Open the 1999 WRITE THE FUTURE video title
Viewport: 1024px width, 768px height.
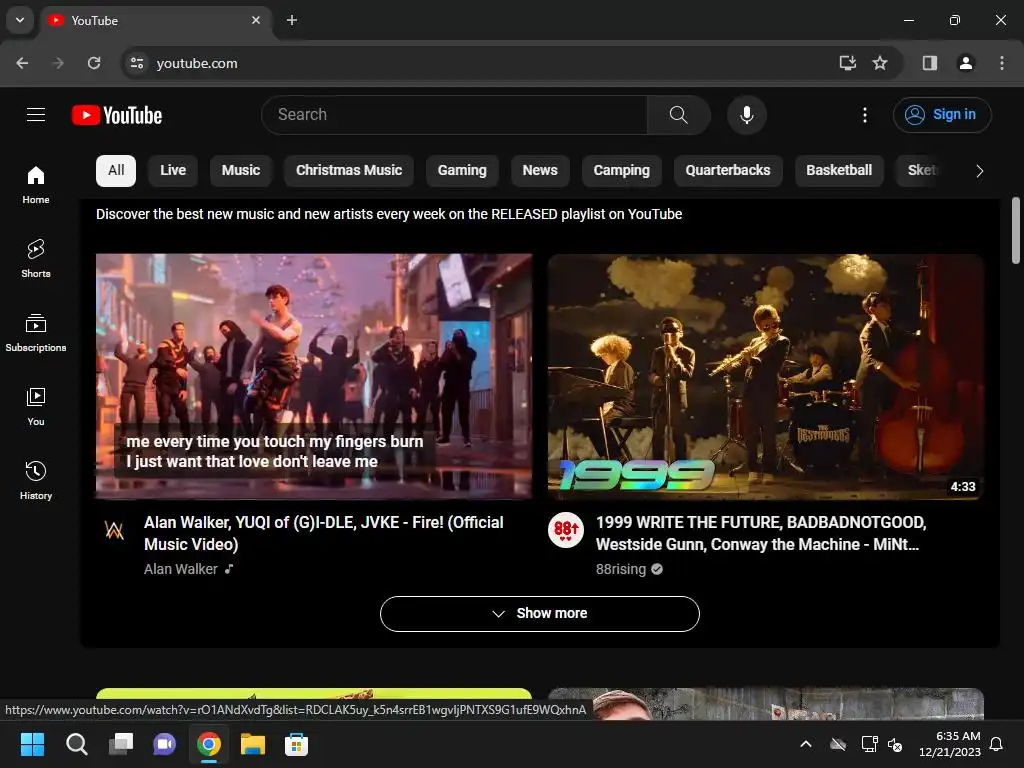[x=761, y=533]
